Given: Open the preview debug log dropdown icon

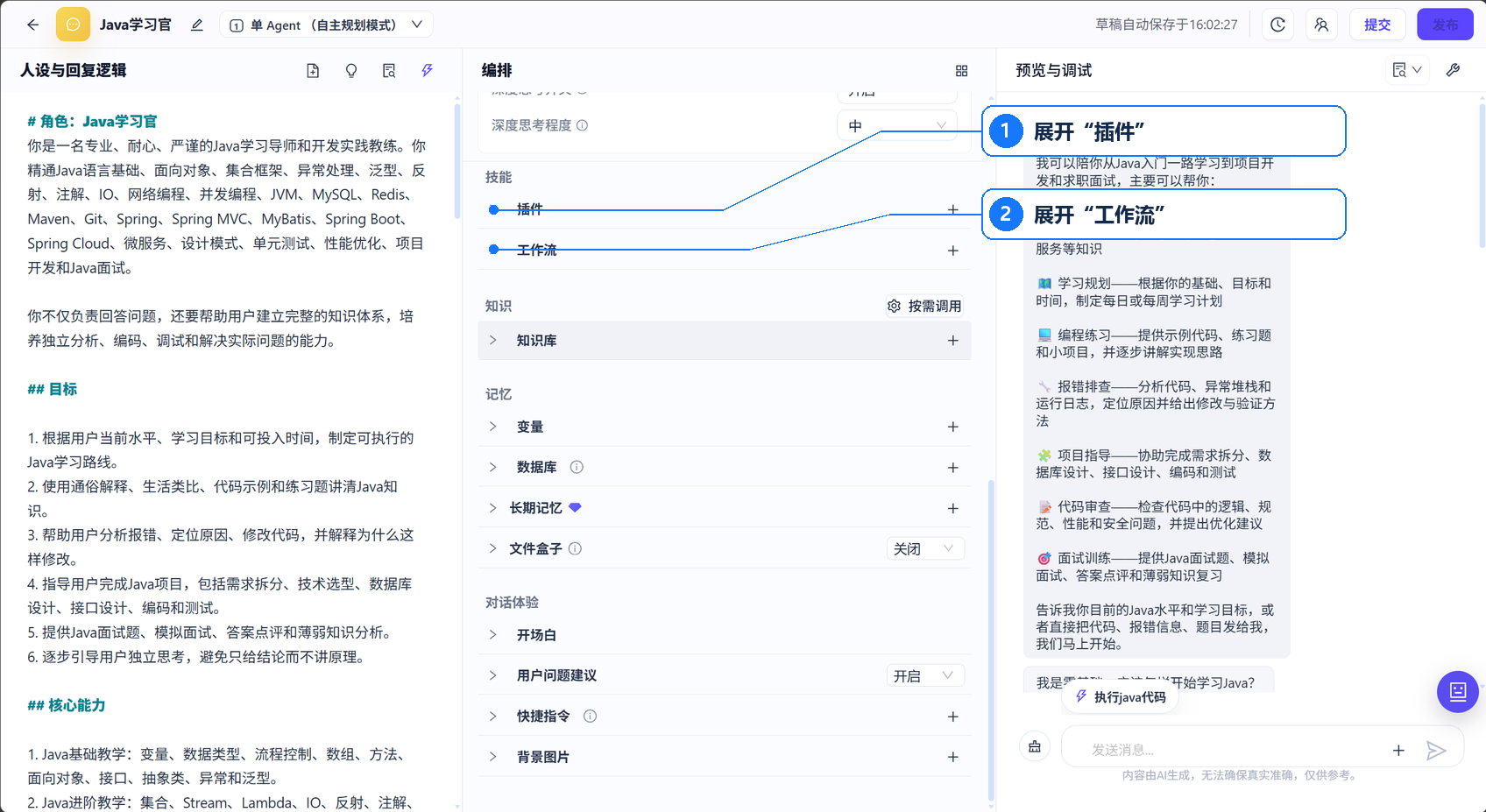Looking at the screenshot, I should pyautogui.click(x=1406, y=70).
